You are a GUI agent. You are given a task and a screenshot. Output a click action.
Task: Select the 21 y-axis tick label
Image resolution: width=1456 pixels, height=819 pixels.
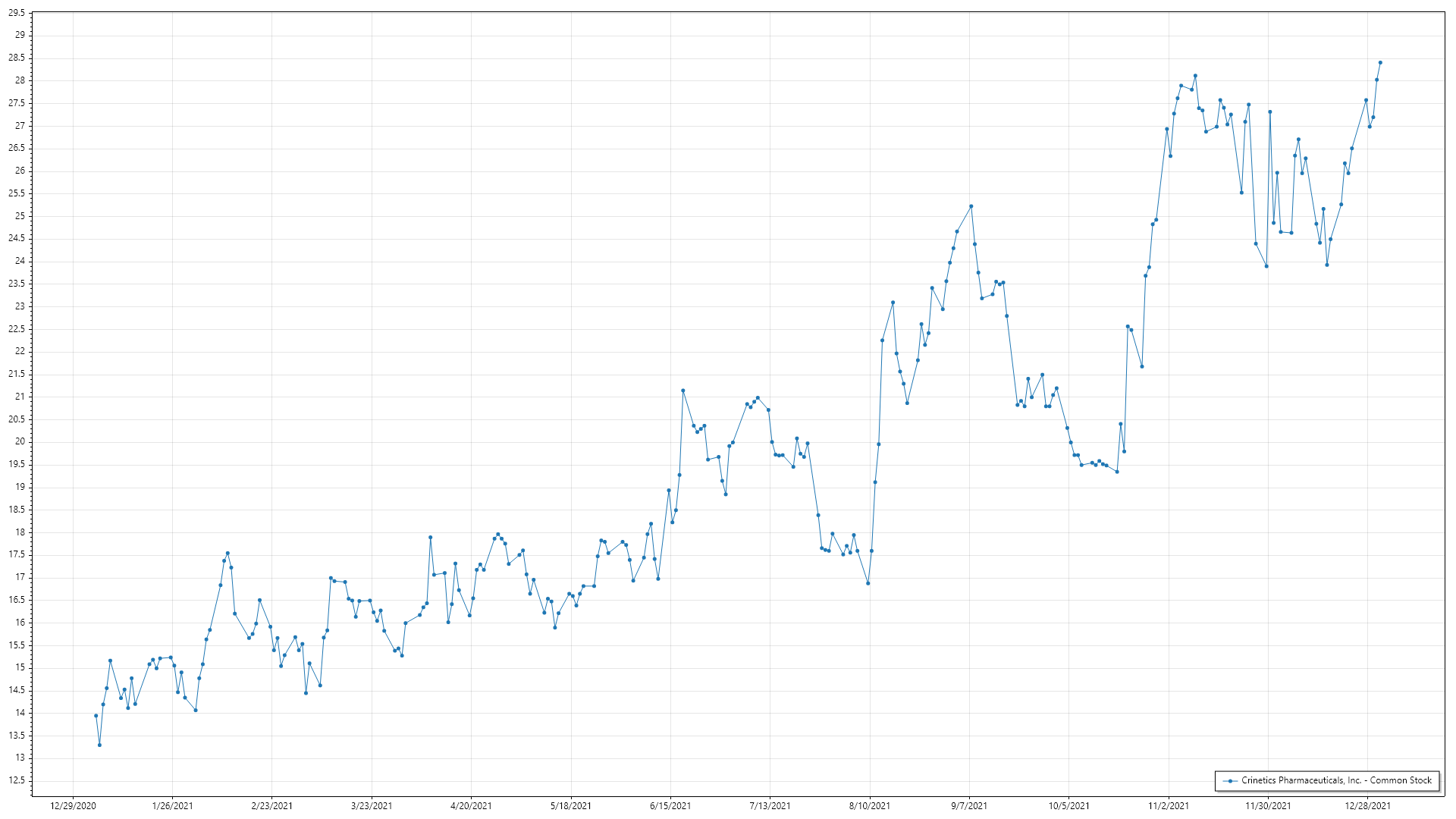20,397
